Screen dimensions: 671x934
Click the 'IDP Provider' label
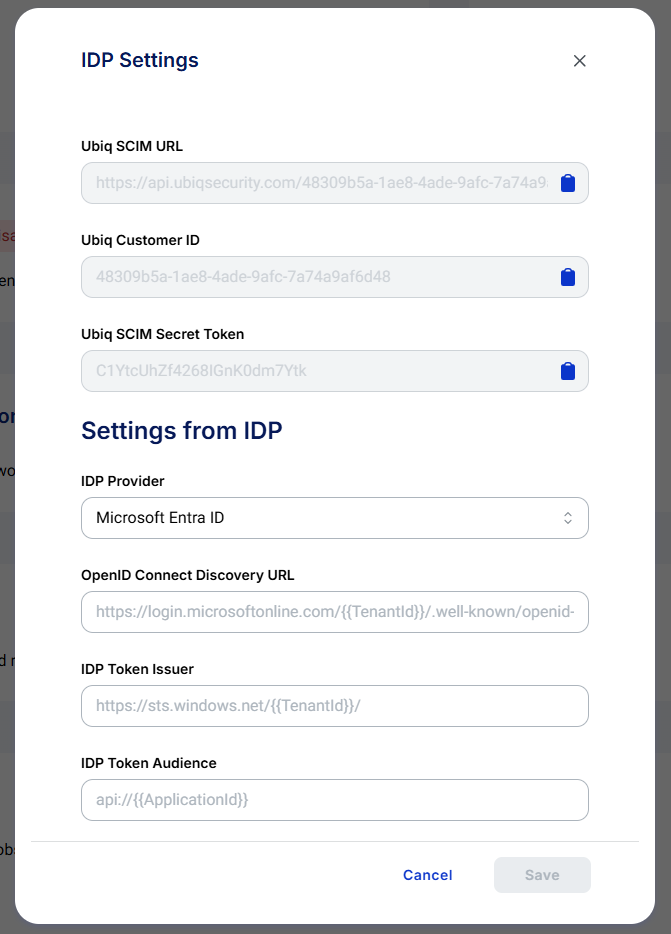pos(123,481)
